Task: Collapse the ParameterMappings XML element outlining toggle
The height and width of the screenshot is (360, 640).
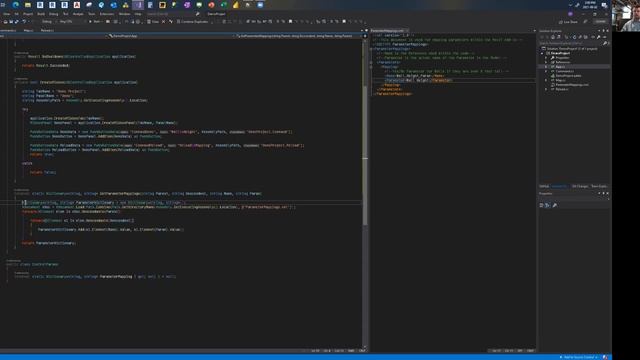Action: [x=371, y=49]
